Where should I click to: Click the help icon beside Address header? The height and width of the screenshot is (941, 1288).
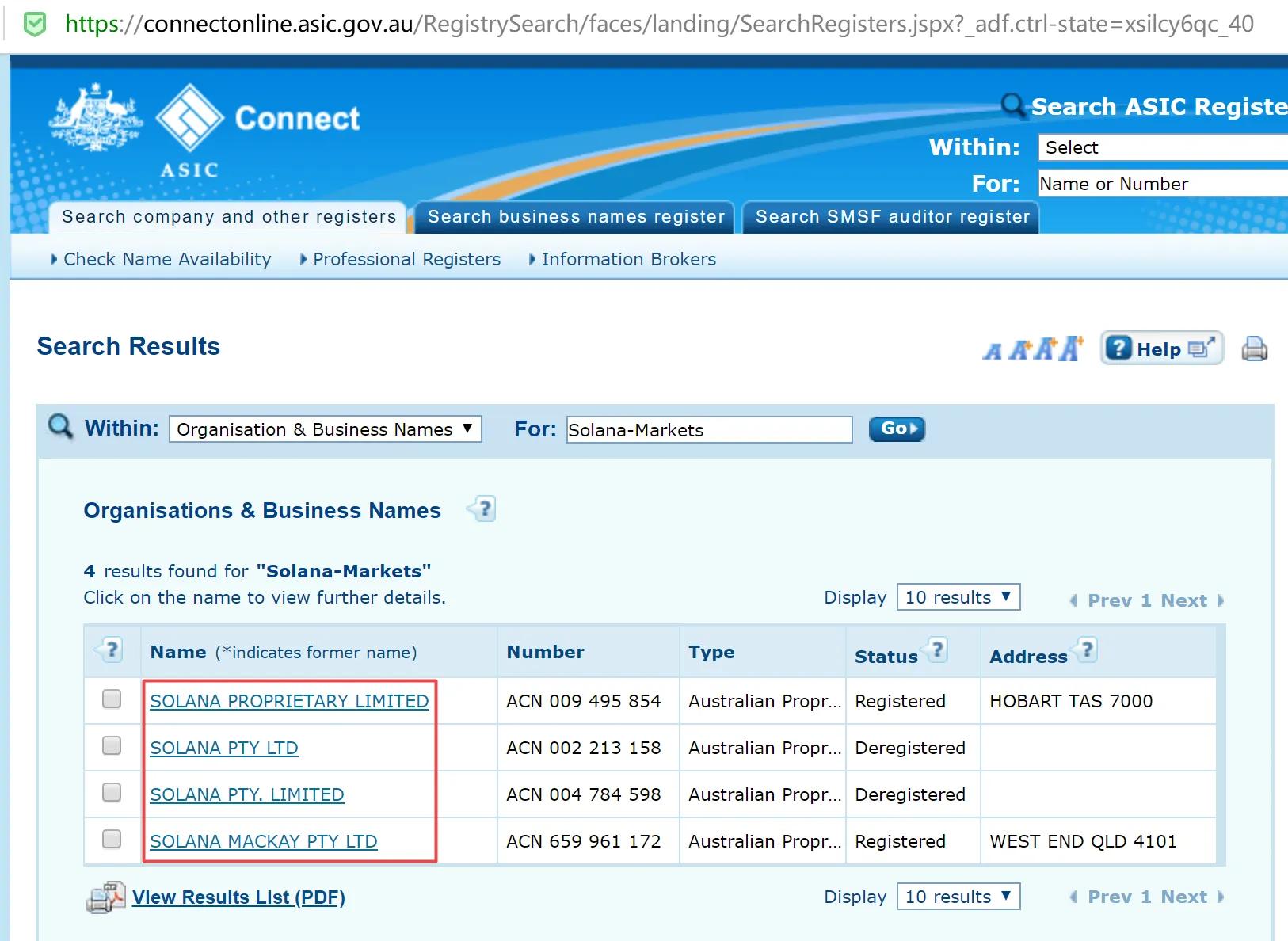click(1085, 650)
